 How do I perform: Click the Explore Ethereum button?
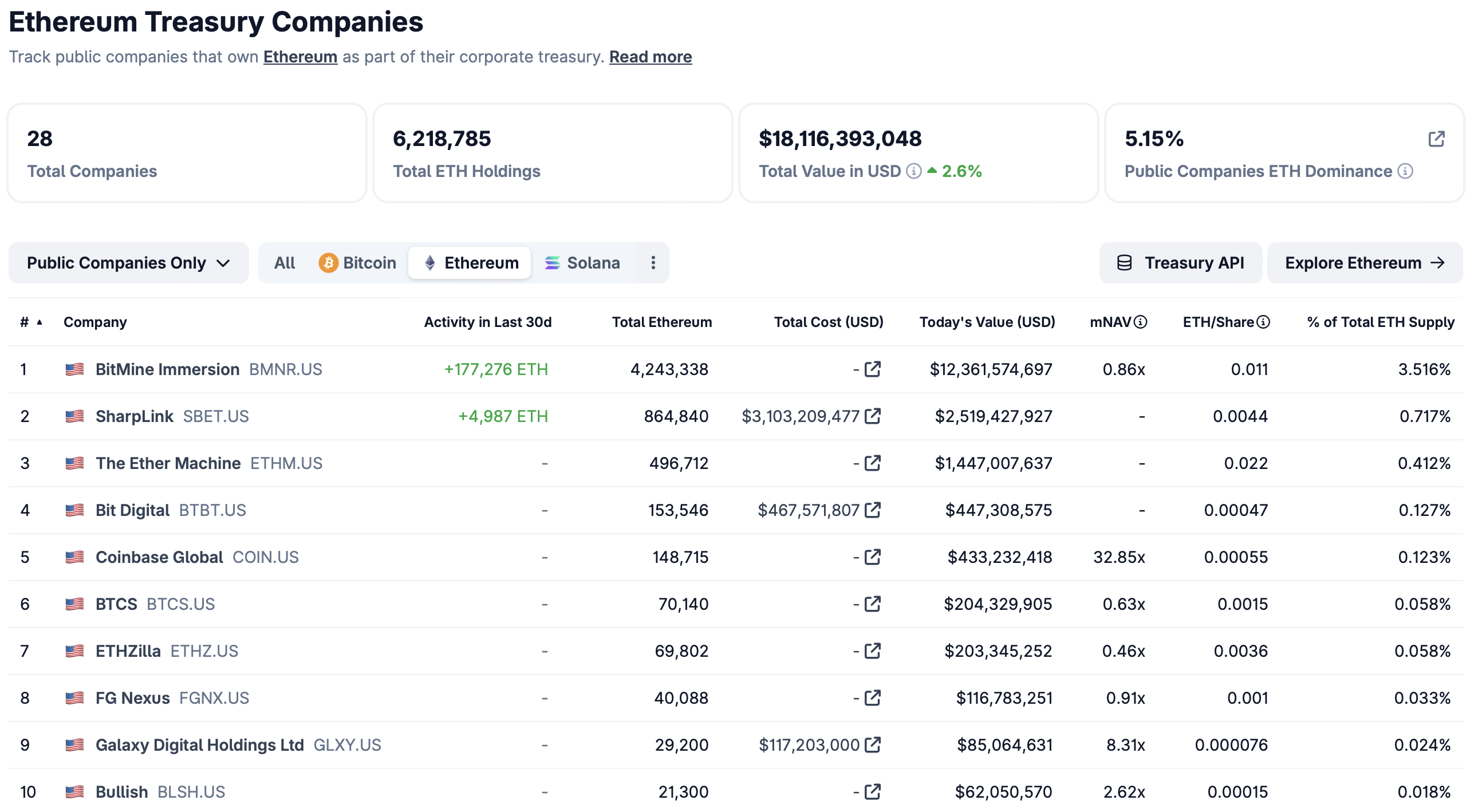tap(1364, 262)
